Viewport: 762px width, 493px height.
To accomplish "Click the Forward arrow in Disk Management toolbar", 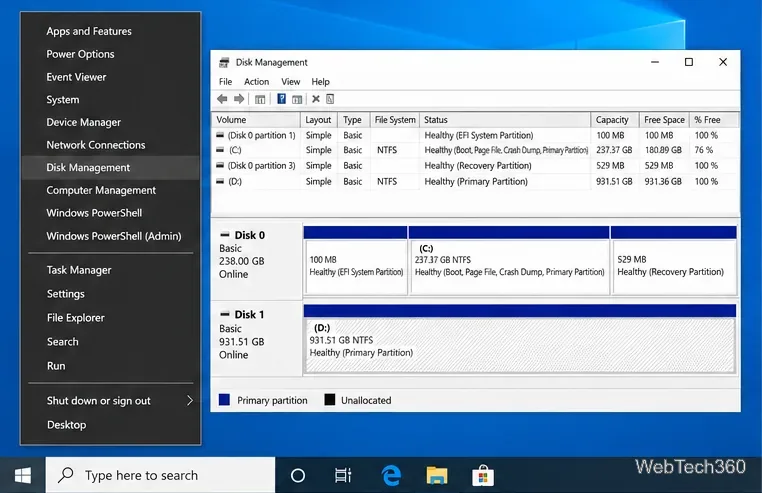I will click(x=239, y=99).
